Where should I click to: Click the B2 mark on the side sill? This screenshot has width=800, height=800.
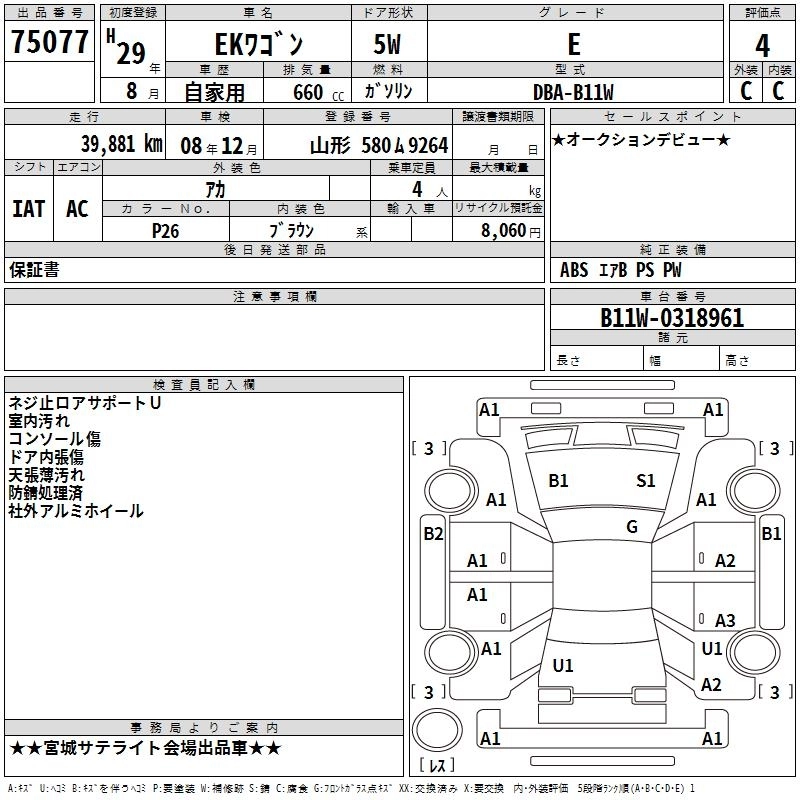433,534
